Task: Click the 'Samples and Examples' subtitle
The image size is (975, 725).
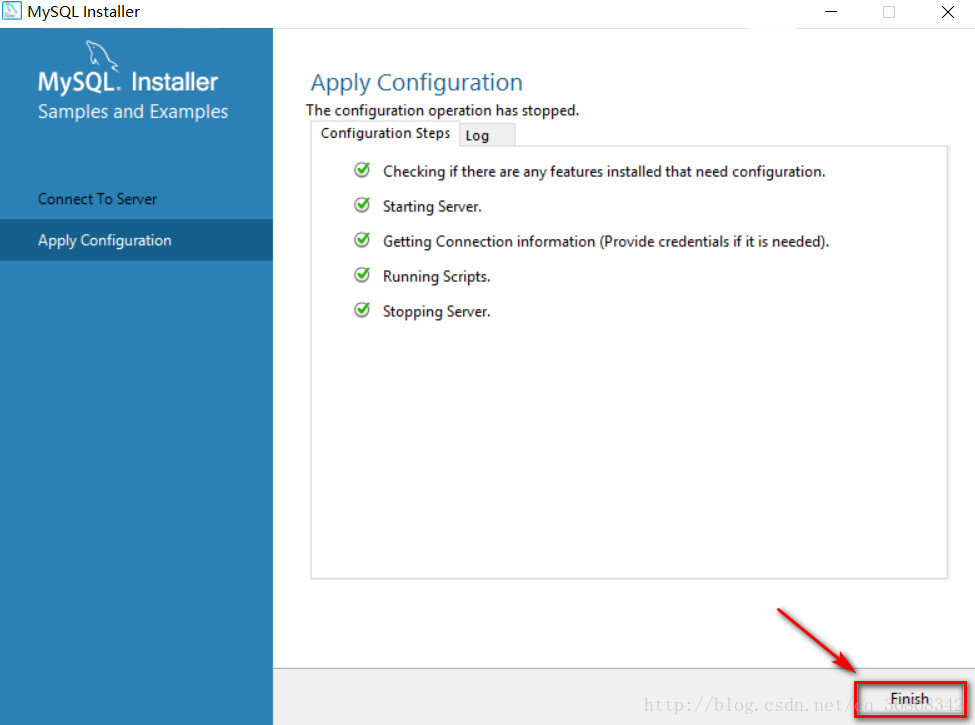Action: [x=133, y=111]
